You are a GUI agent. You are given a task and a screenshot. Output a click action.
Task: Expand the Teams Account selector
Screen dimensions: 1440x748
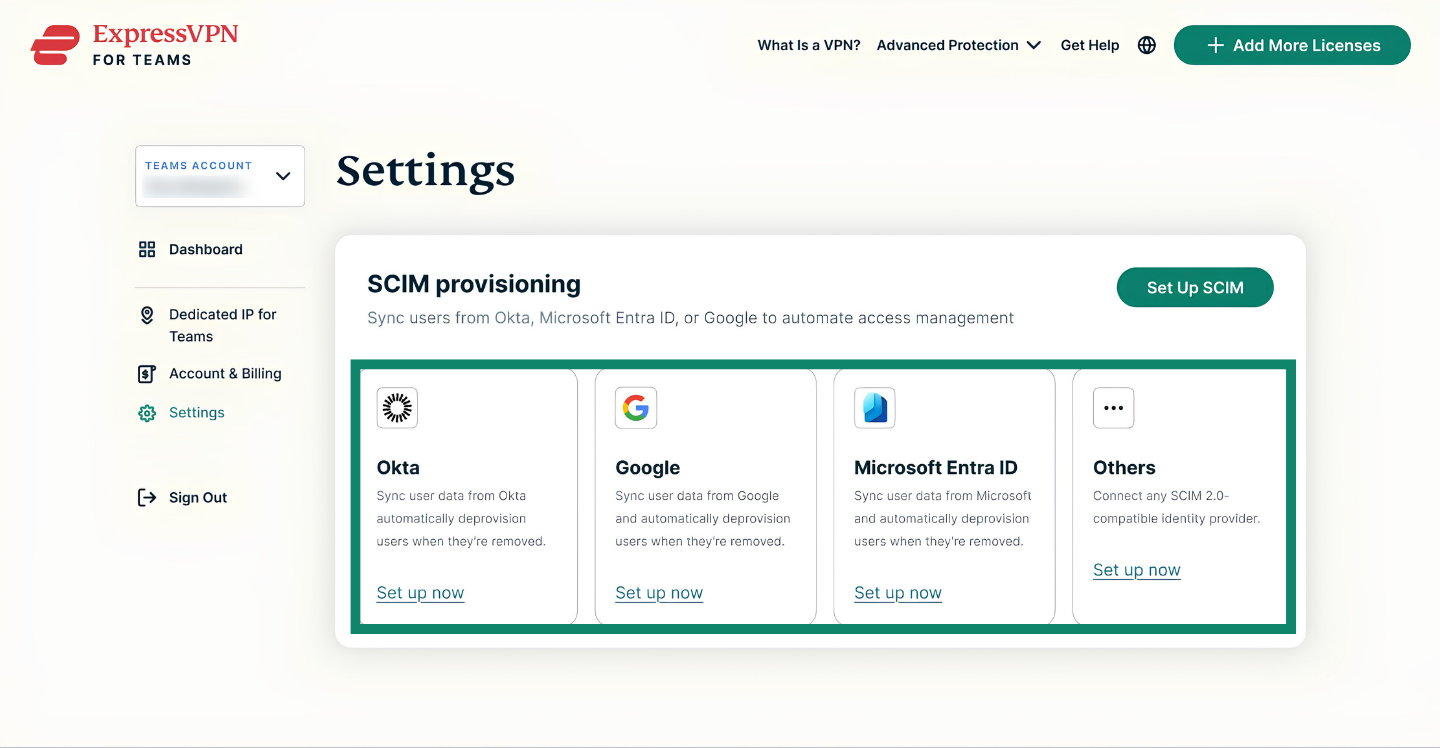pos(220,176)
